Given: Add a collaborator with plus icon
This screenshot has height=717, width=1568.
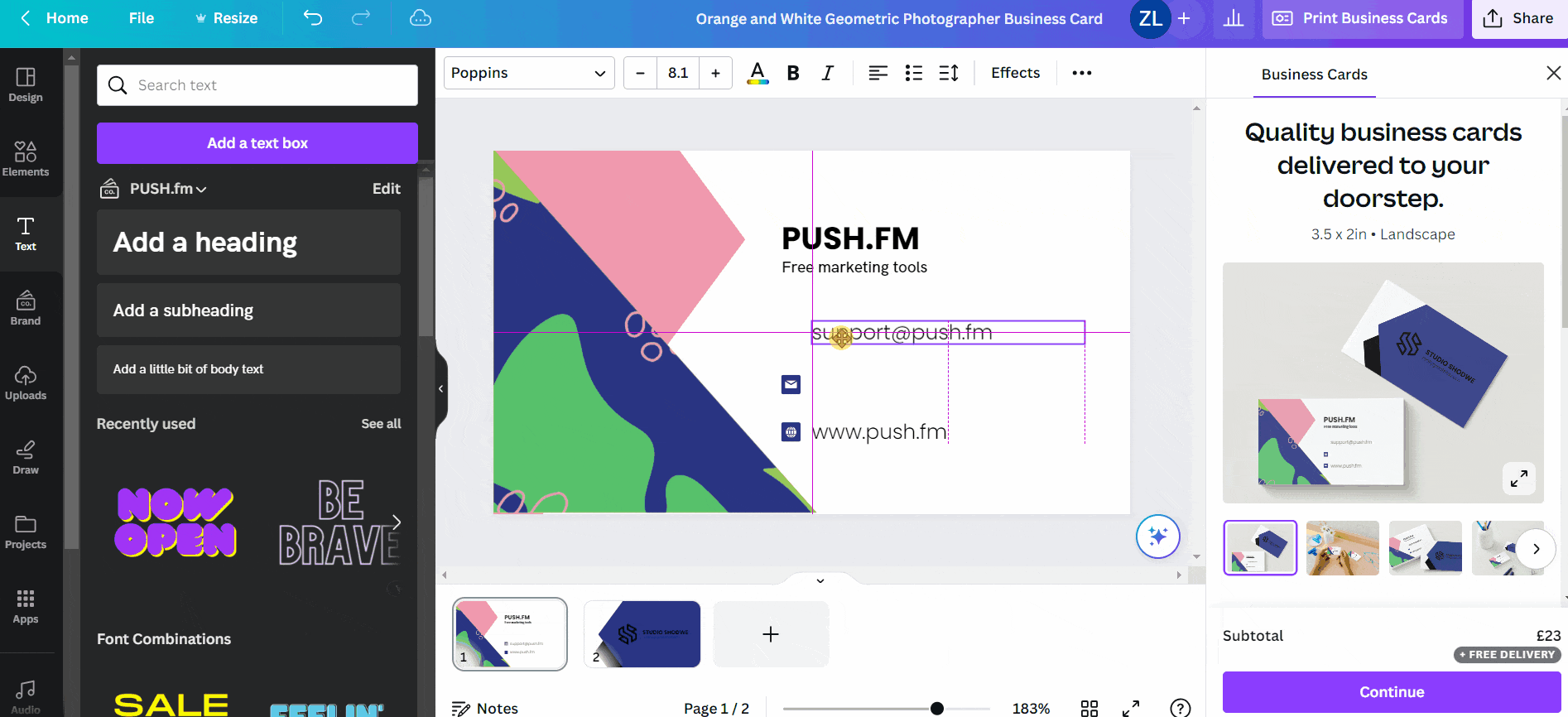Looking at the screenshot, I should 1184,18.
